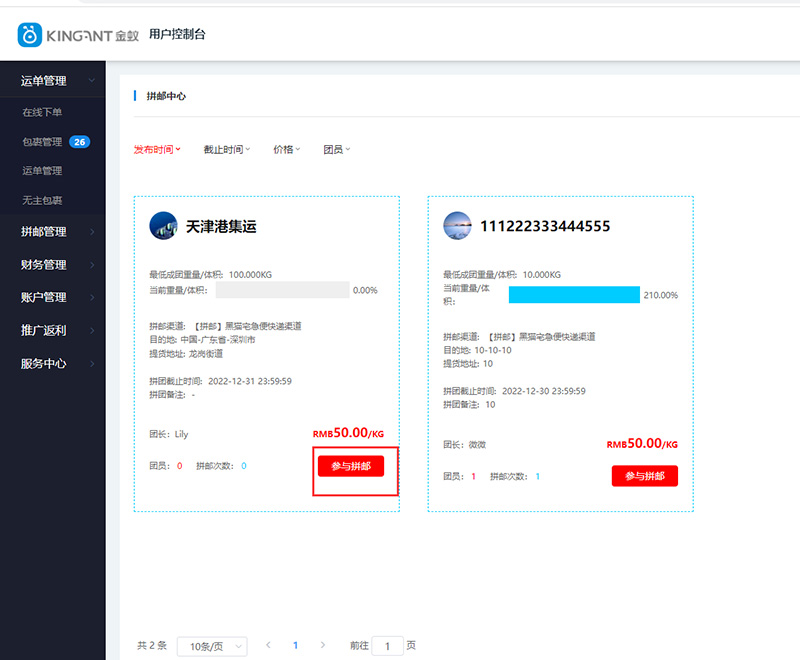Click the 111222333444555 group avatar
The width and height of the screenshot is (800, 660).
pos(457,225)
